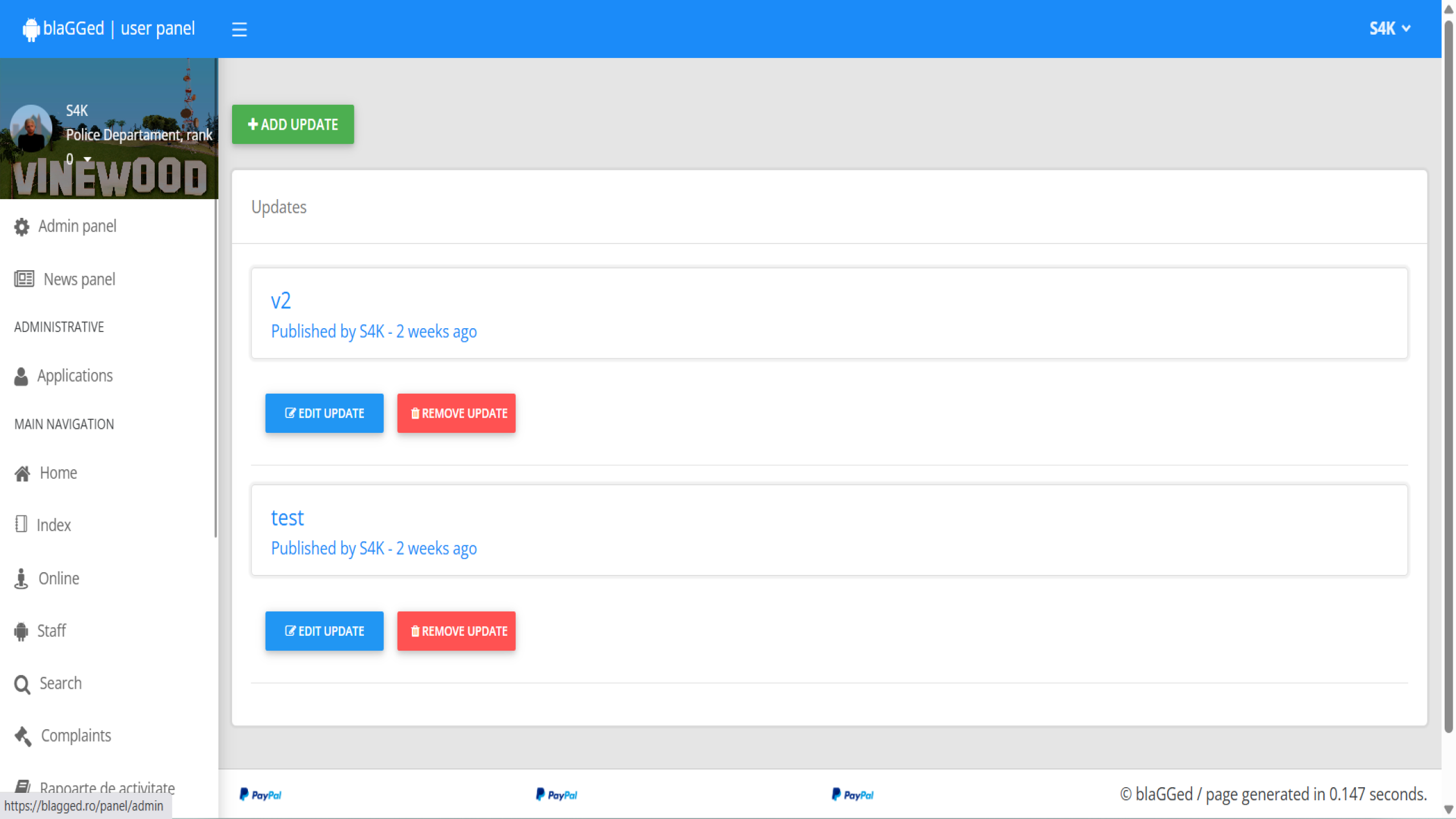
Task: Click the first PayPal logo in footer
Action: coord(260,795)
